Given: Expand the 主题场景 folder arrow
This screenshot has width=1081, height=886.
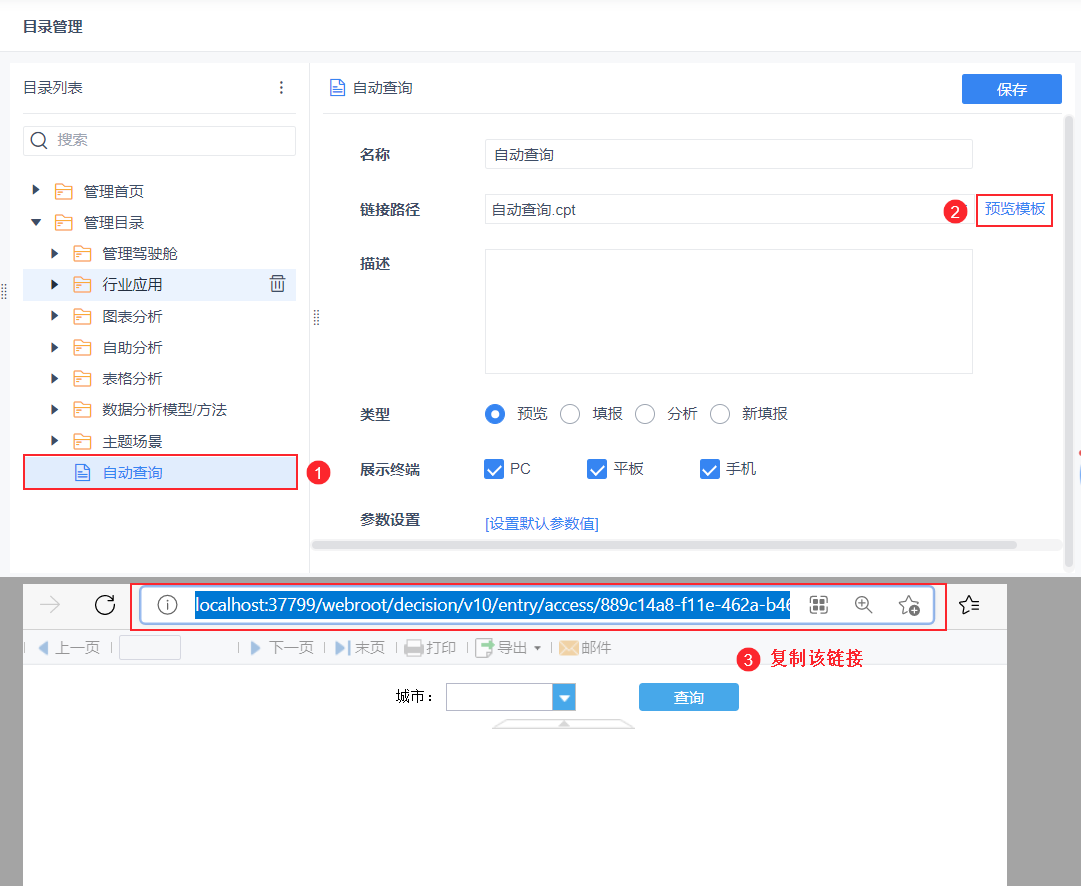Looking at the screenshot, I should (54, 441).
